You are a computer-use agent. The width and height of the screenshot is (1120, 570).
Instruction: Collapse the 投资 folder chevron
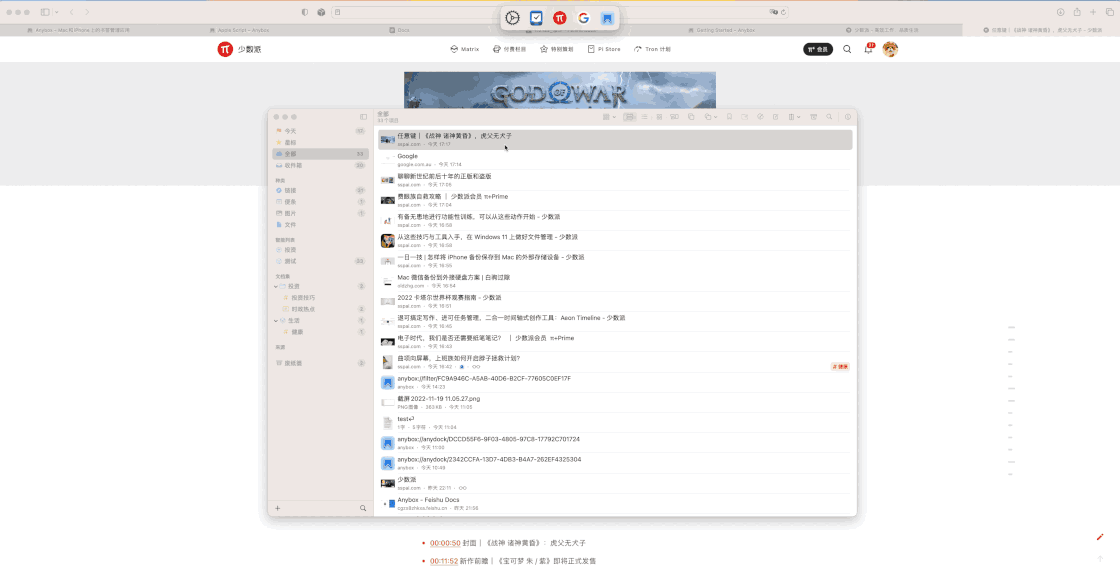[276, 286]
